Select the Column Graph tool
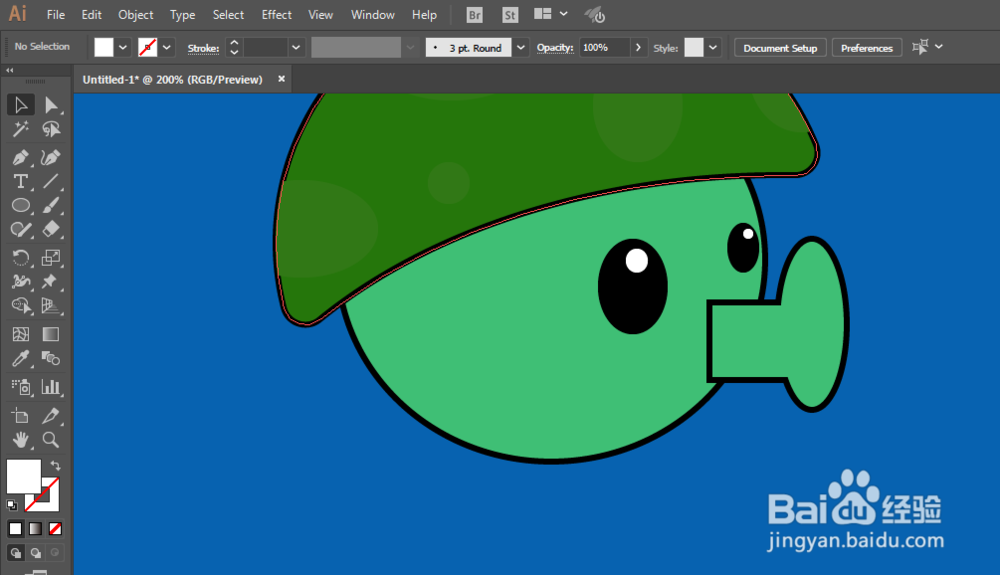1000x575 pixels. pos(50,386)
